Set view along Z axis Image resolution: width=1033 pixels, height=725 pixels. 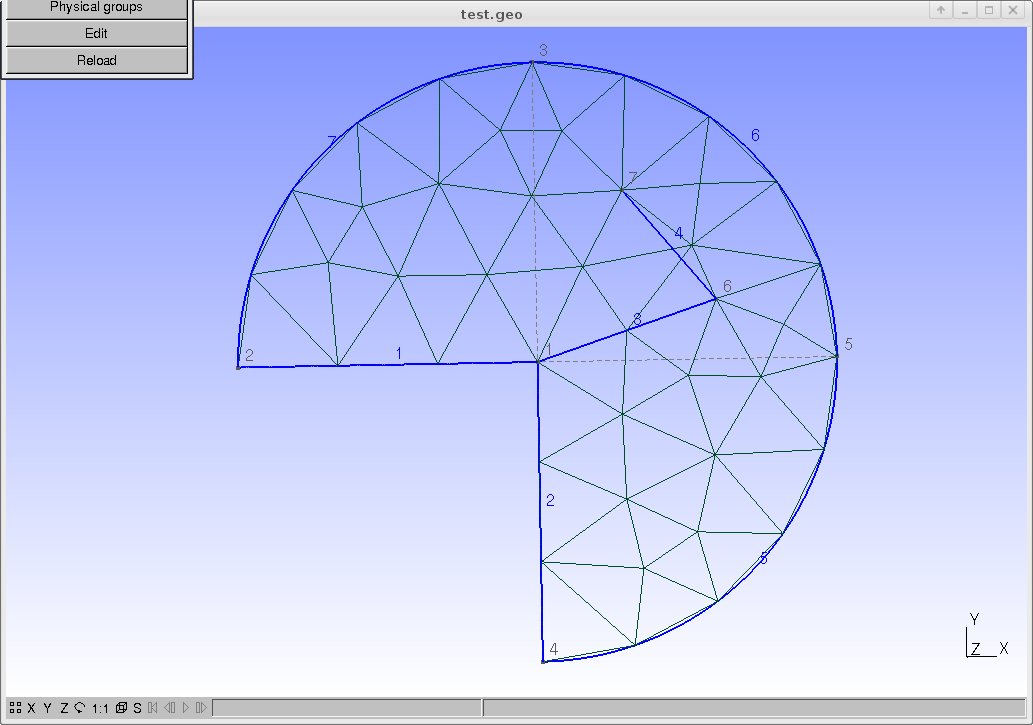click(64, 708)
